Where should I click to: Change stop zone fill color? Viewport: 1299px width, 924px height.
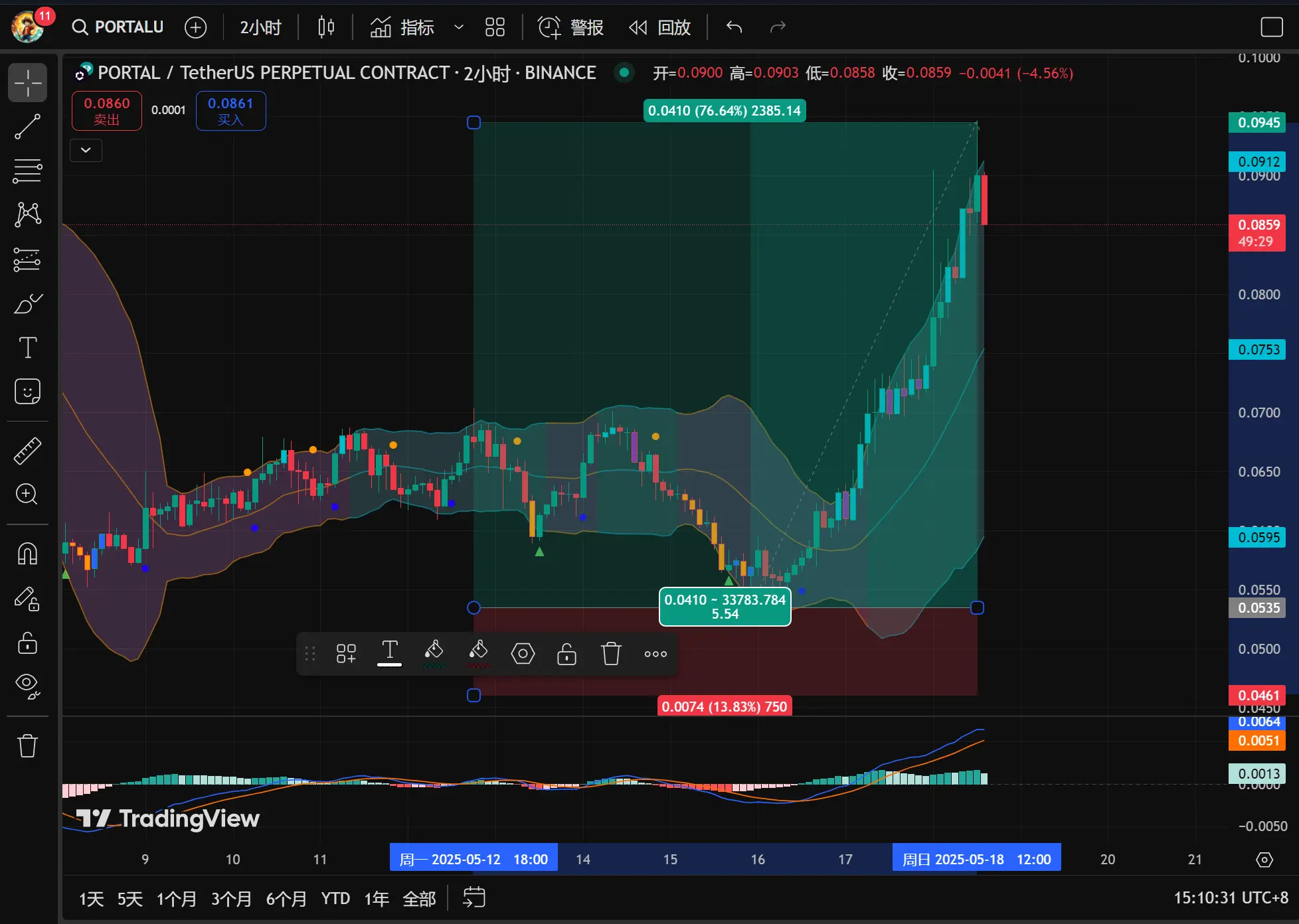click(478, 654)
